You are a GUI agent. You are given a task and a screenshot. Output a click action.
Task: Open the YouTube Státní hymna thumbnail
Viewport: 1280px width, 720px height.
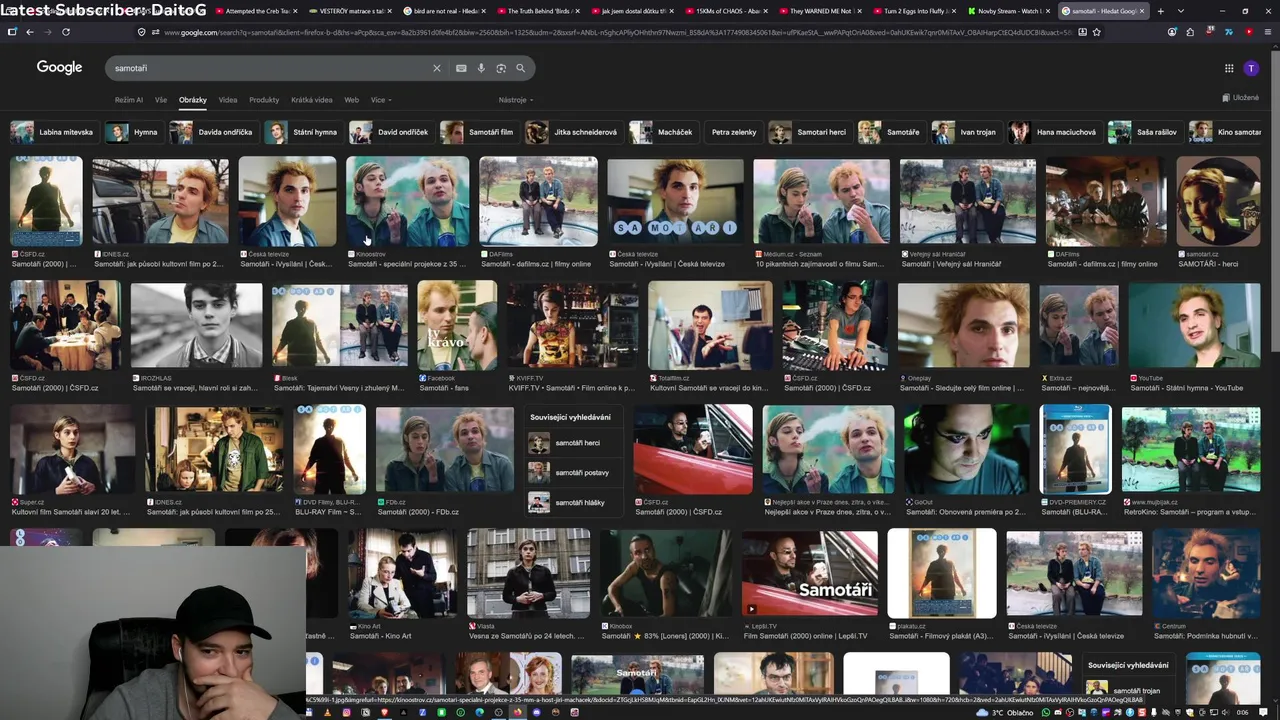(x=1194, y=326)
